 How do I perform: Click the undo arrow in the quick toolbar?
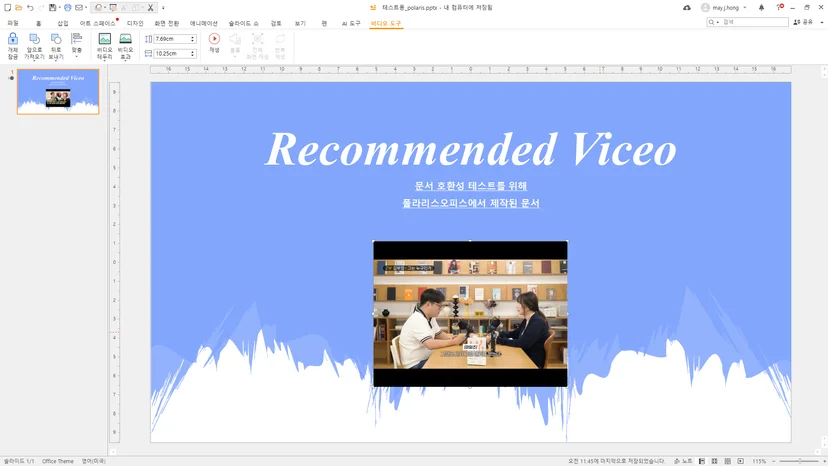pyautogui.click(x=30, y=7)
